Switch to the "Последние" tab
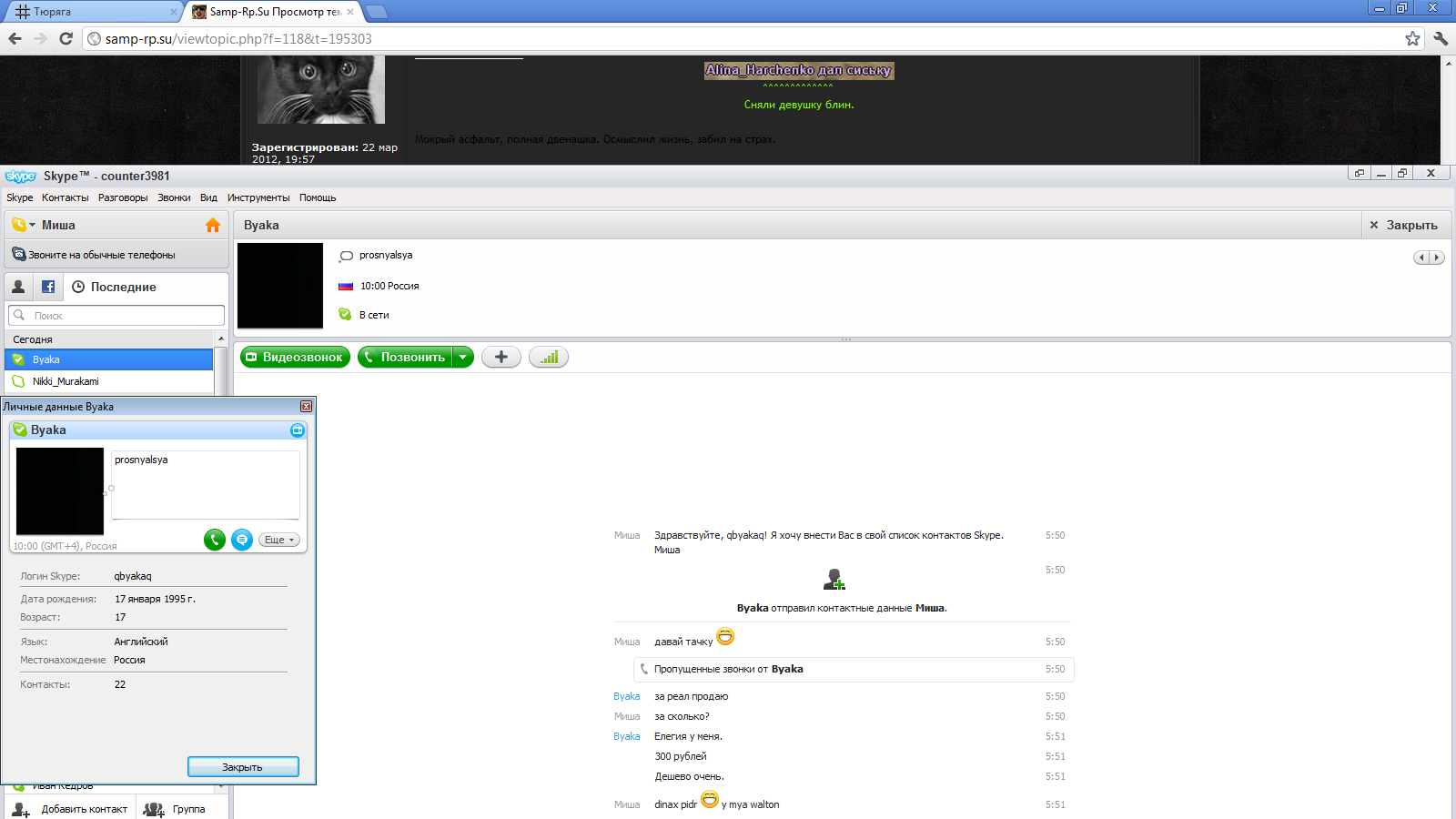1456x819 pixels. tap(115, 287)
